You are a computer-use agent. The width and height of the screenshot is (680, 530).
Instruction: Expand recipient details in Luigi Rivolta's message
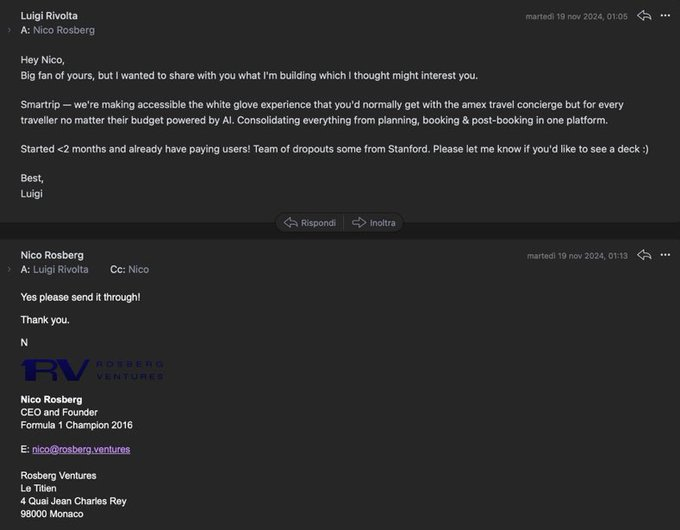[x=9, y=31]
